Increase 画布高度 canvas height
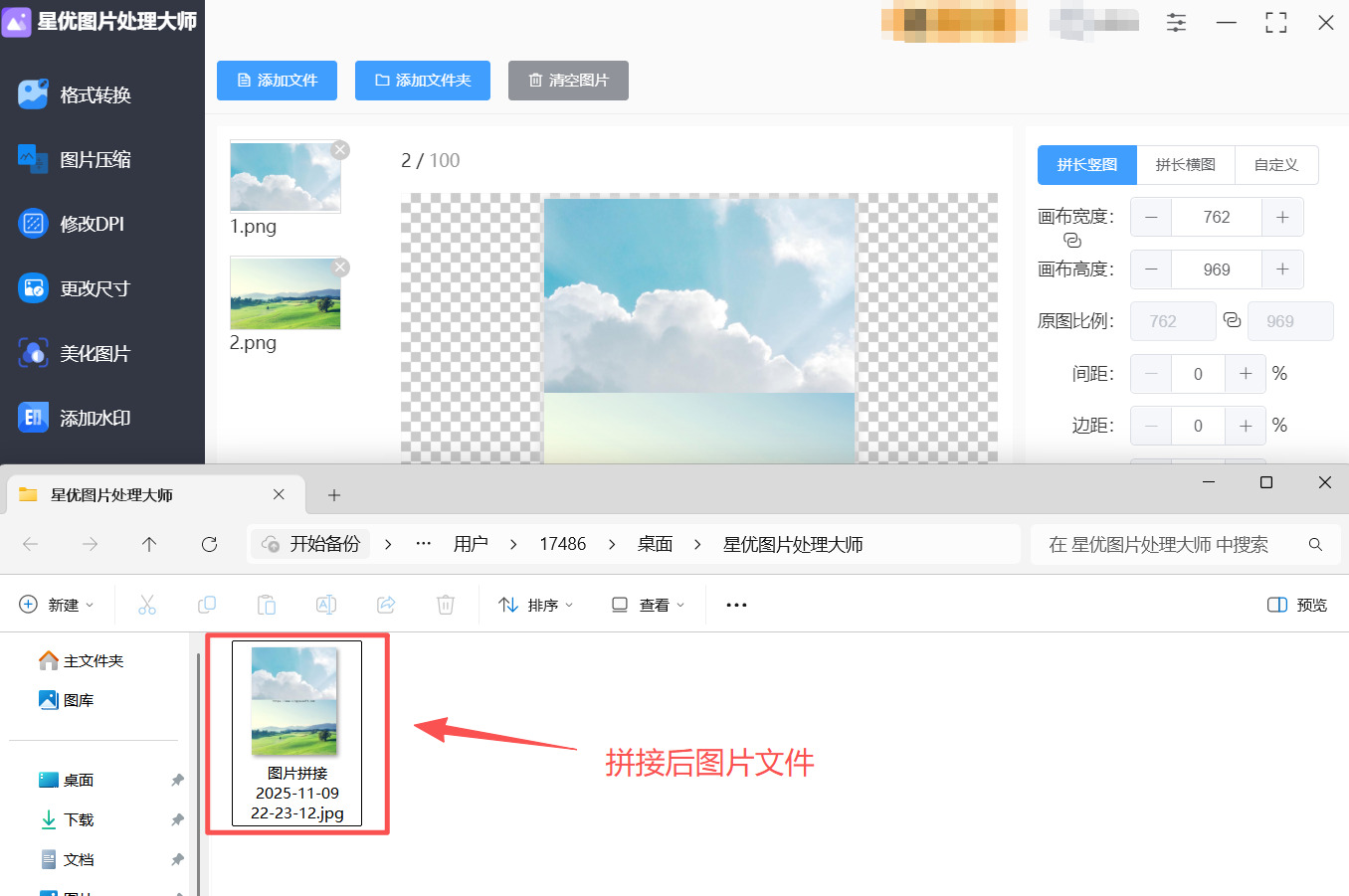This screenshot has width=1349, height=896. tap(1282, 269)
